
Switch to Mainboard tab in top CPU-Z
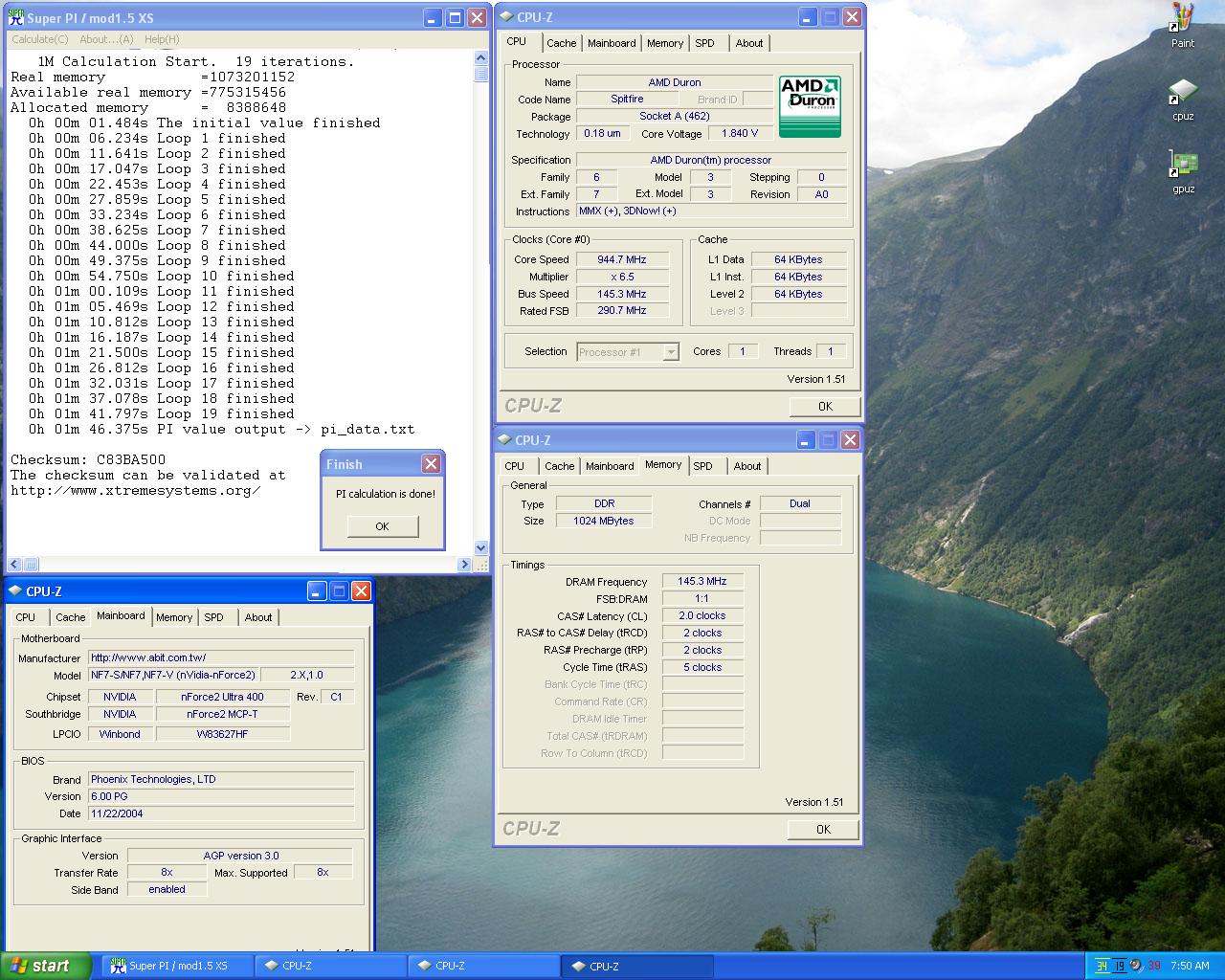pyautogui.click(x=612, y=43)
